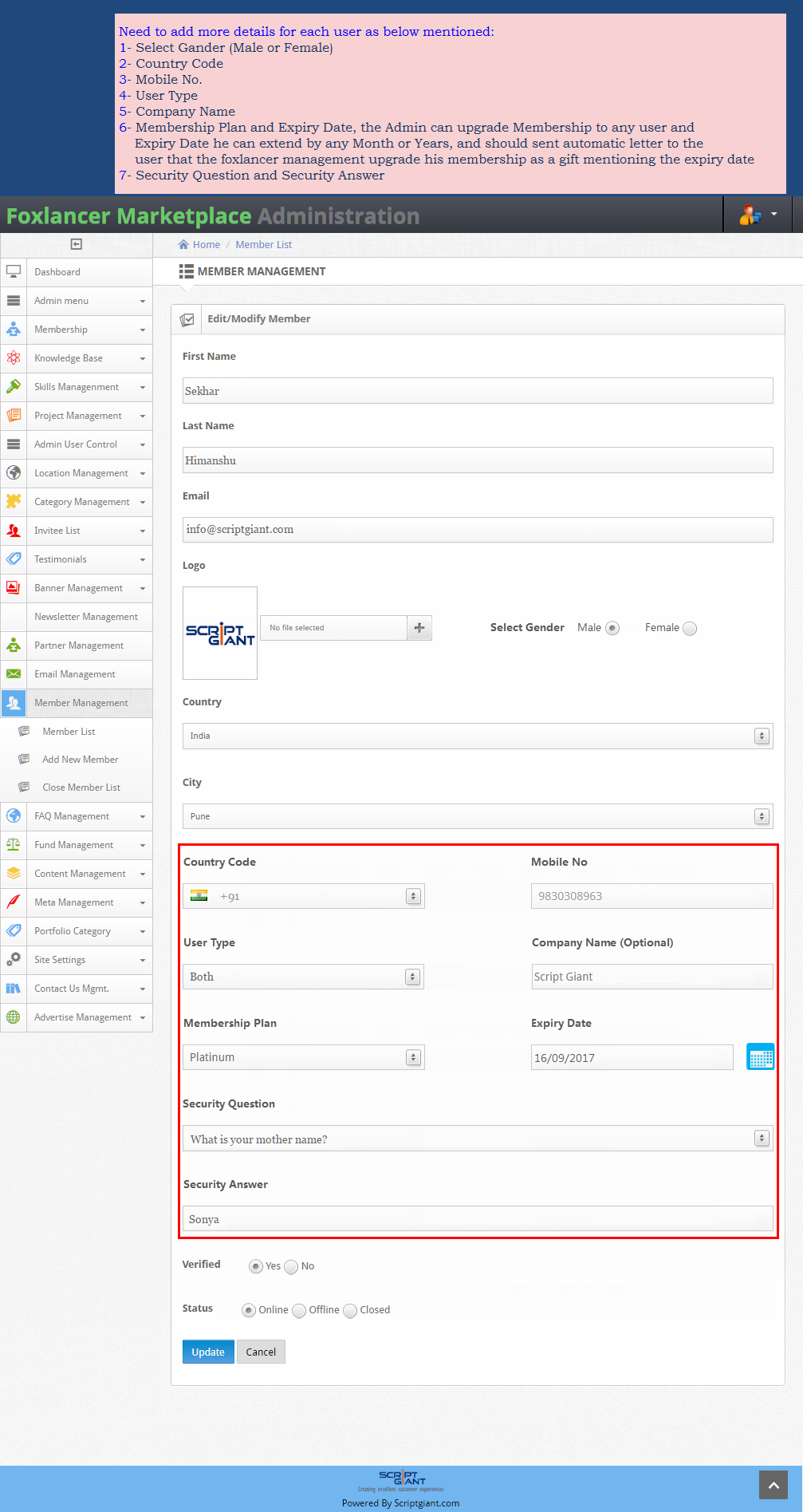Image resolution: width=803 pixels, height=1512 pixels.
Task: Click the Knowledge Base atom icon
Action: point(14,358)
